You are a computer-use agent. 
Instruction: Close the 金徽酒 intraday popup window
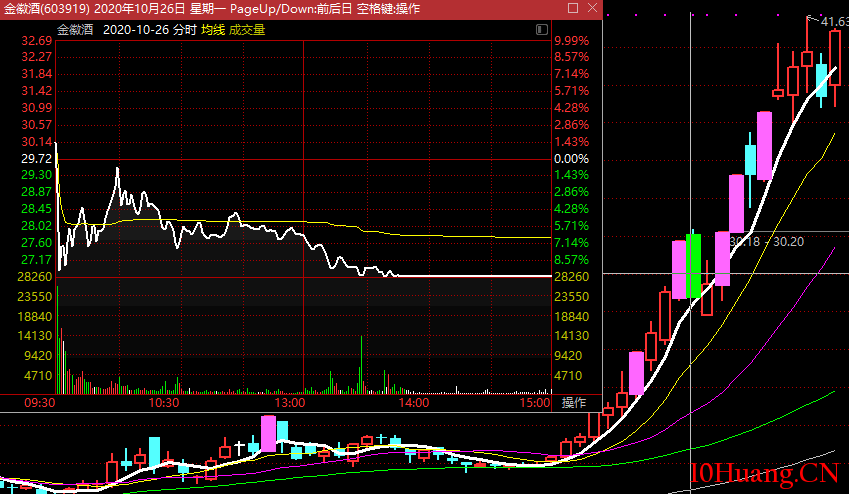[x=591, y=10]
